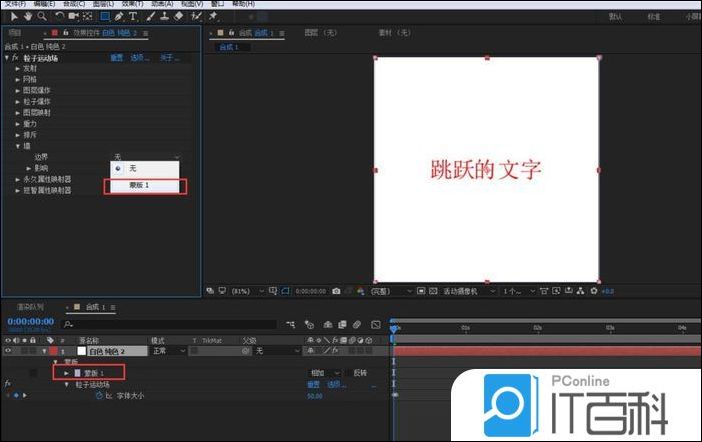Select the Pen tool
Image resolution: width=702 pixels, height=442 pixels.
click(119, 16)
